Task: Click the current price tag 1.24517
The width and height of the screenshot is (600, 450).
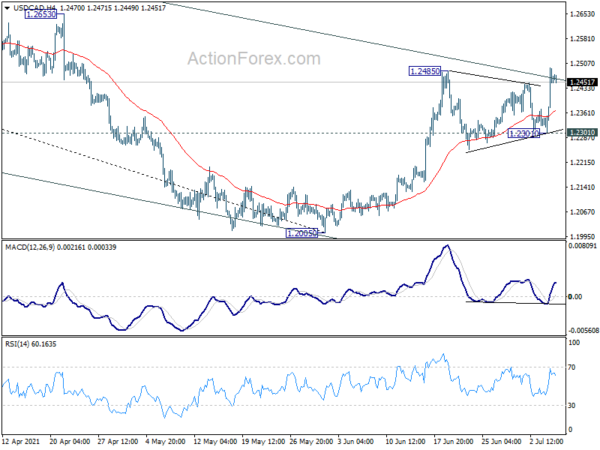Action: pos(582,82)
